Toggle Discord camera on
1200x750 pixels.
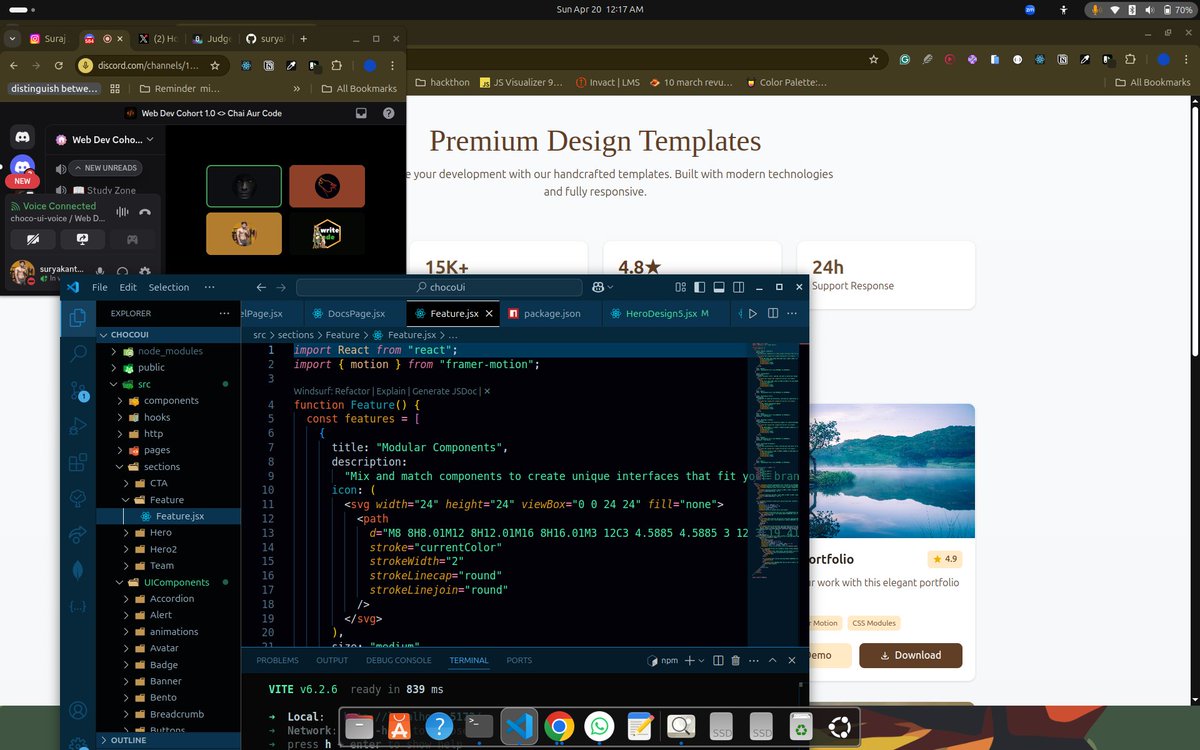pyautogui.click(x=33, y=239)
